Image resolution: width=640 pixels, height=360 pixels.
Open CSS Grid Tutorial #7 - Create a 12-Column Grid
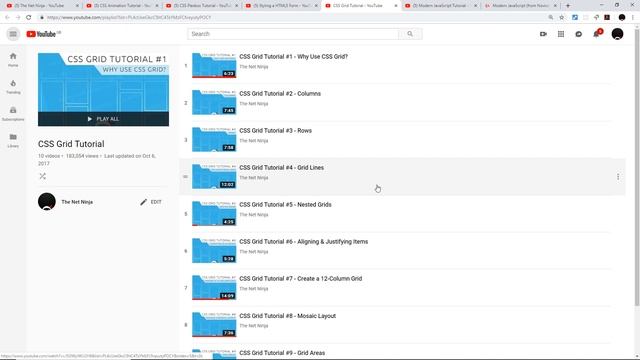tap(300, 279)
